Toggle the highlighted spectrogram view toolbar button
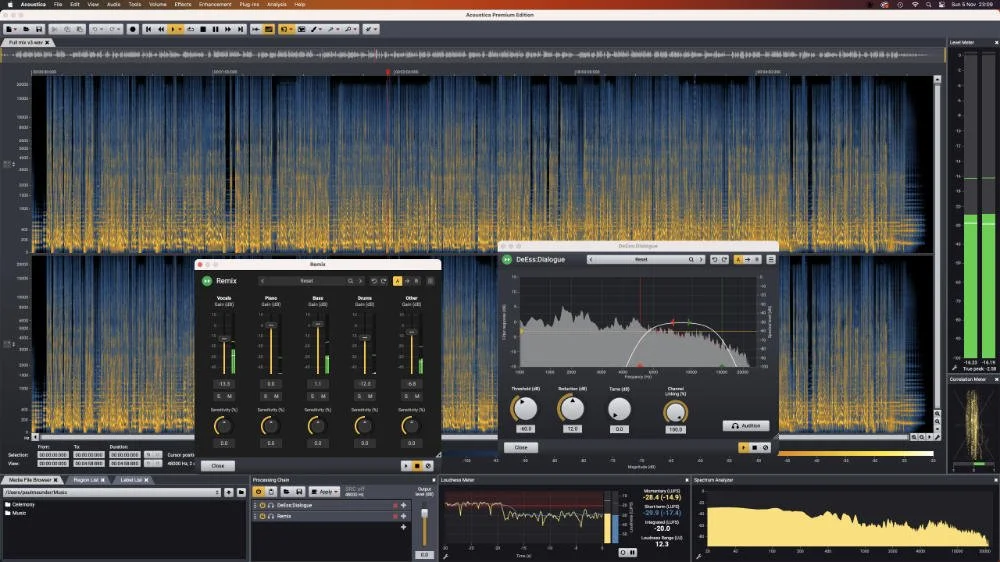 pyautogui.click(x=268, y=29)
